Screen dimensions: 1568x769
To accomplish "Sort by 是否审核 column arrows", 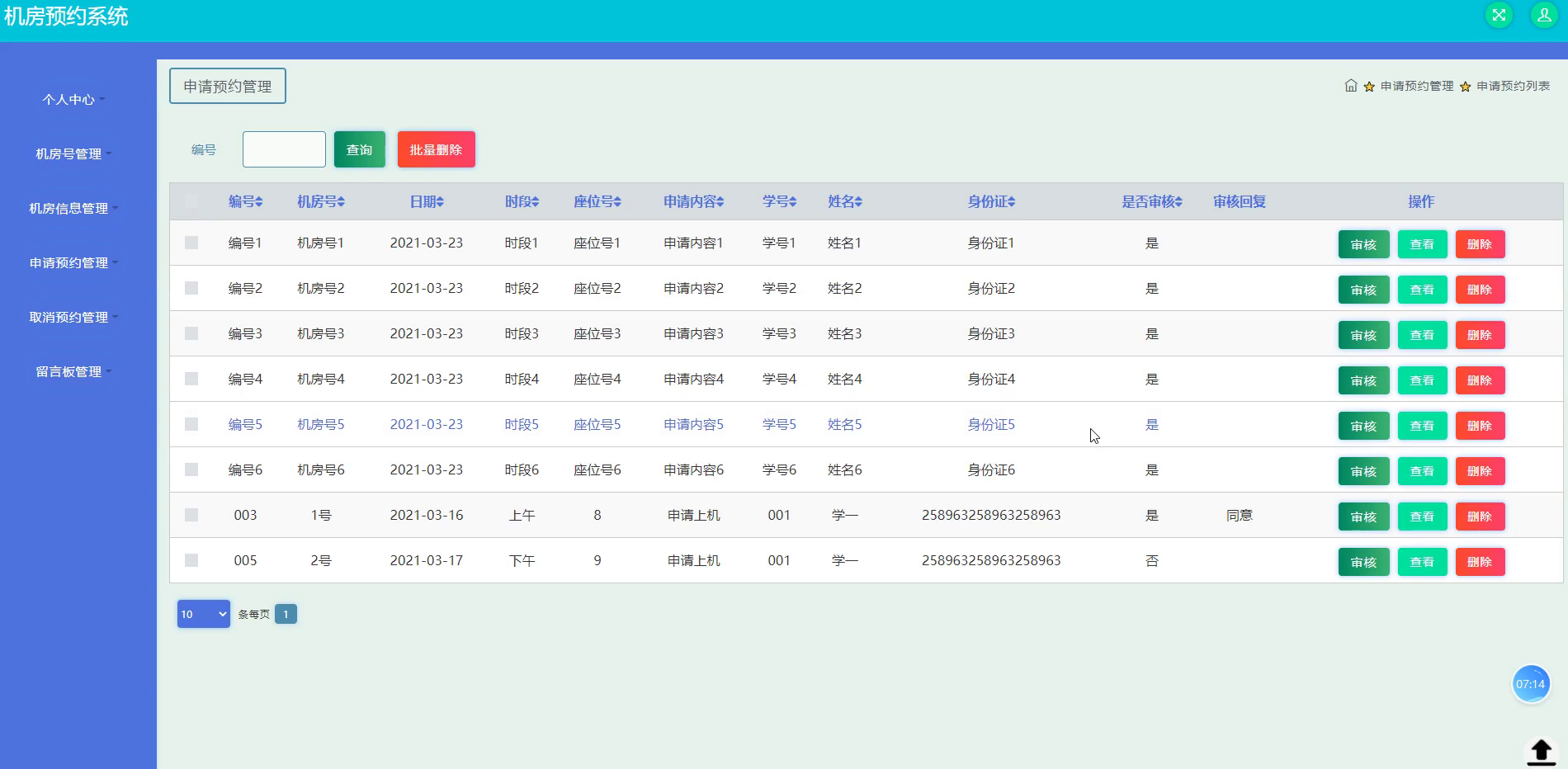I will (x=1179, y=202).
